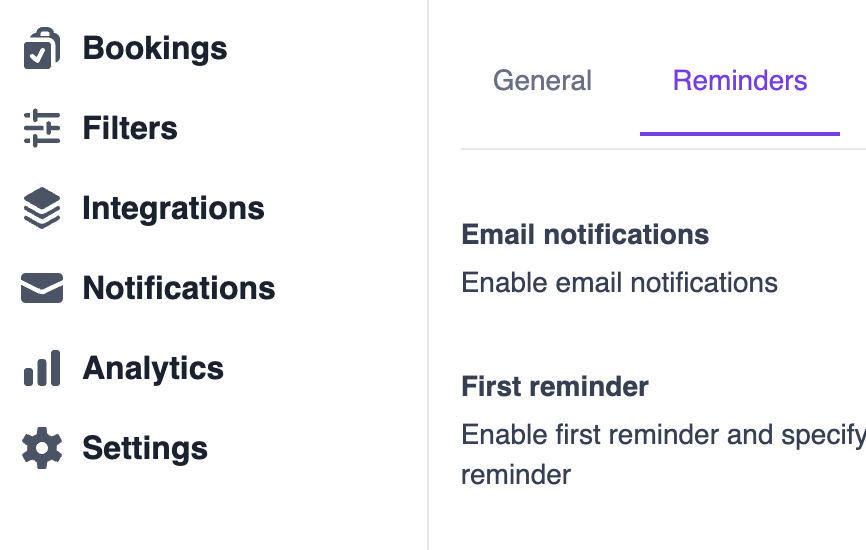The image size is (866, 550).
Task: Go to the Filters sidebar label
Action: [130, 128]
